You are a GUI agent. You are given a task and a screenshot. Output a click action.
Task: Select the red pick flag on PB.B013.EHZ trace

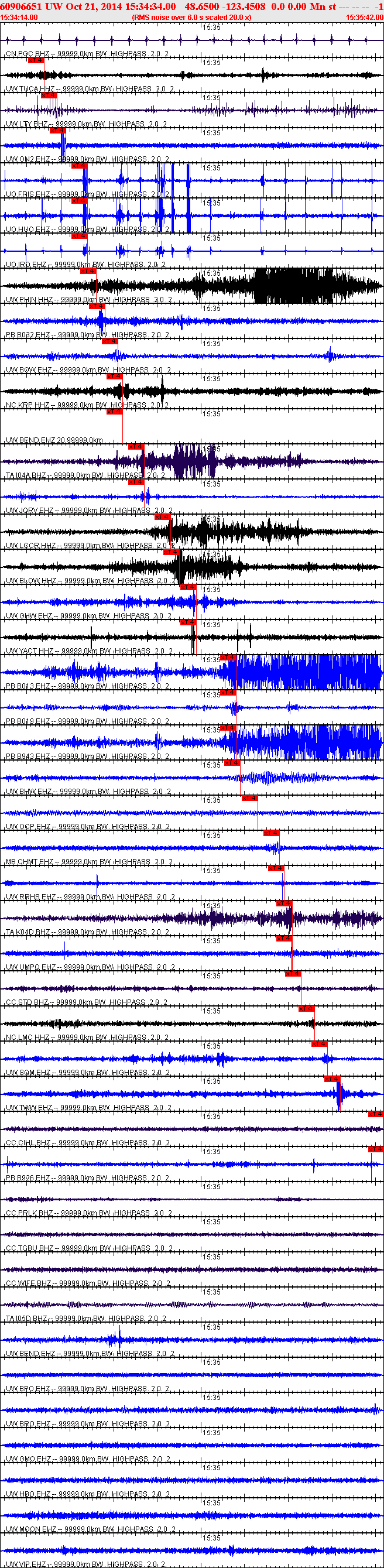(228, 658)
